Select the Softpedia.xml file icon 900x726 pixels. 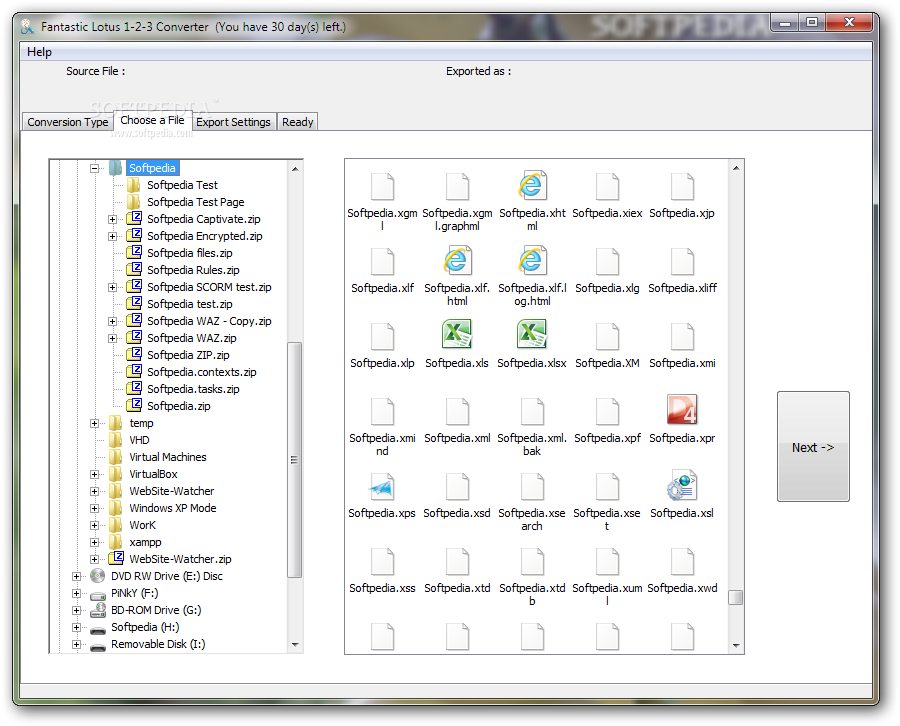(x=457, y=411)
